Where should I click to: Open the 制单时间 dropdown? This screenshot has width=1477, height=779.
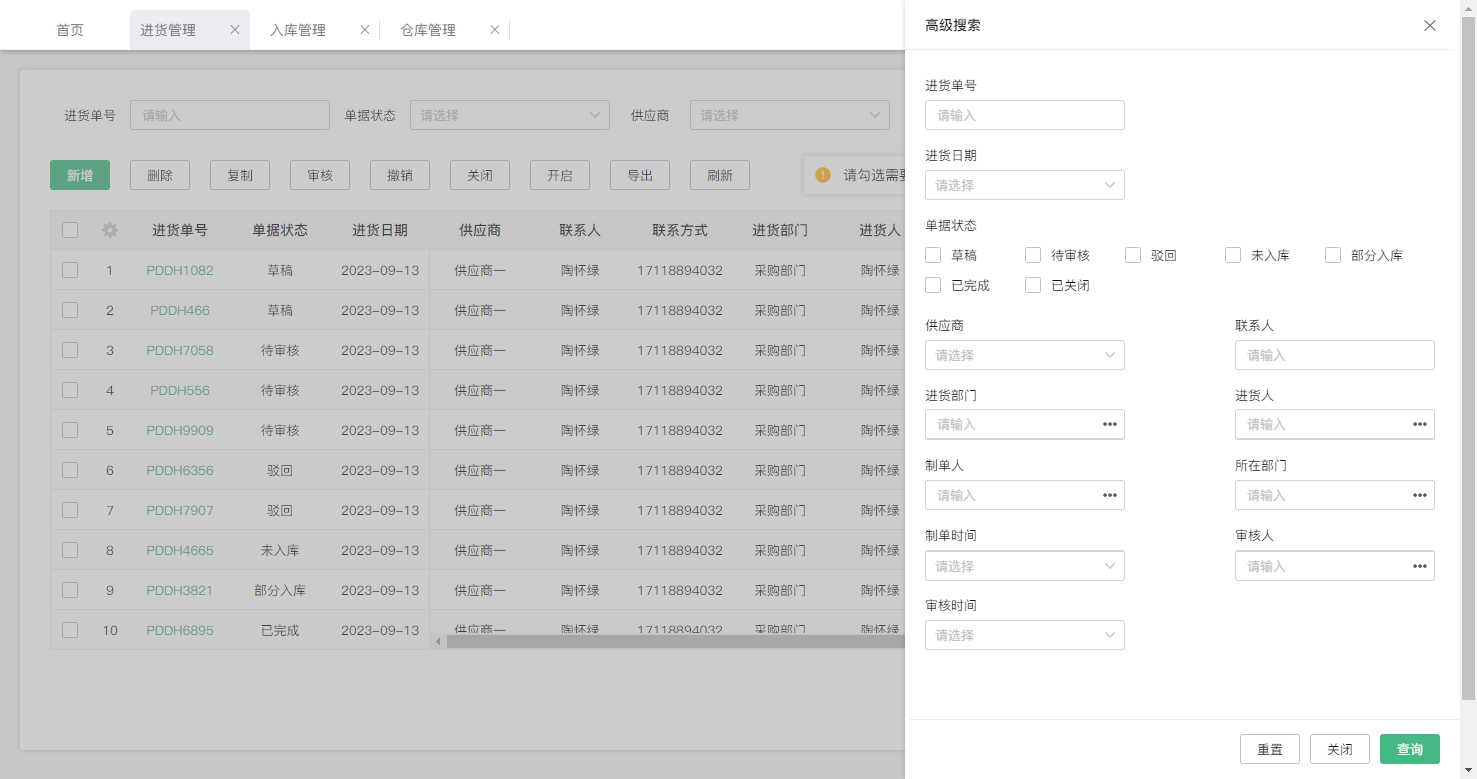[x=1025, y=566]
